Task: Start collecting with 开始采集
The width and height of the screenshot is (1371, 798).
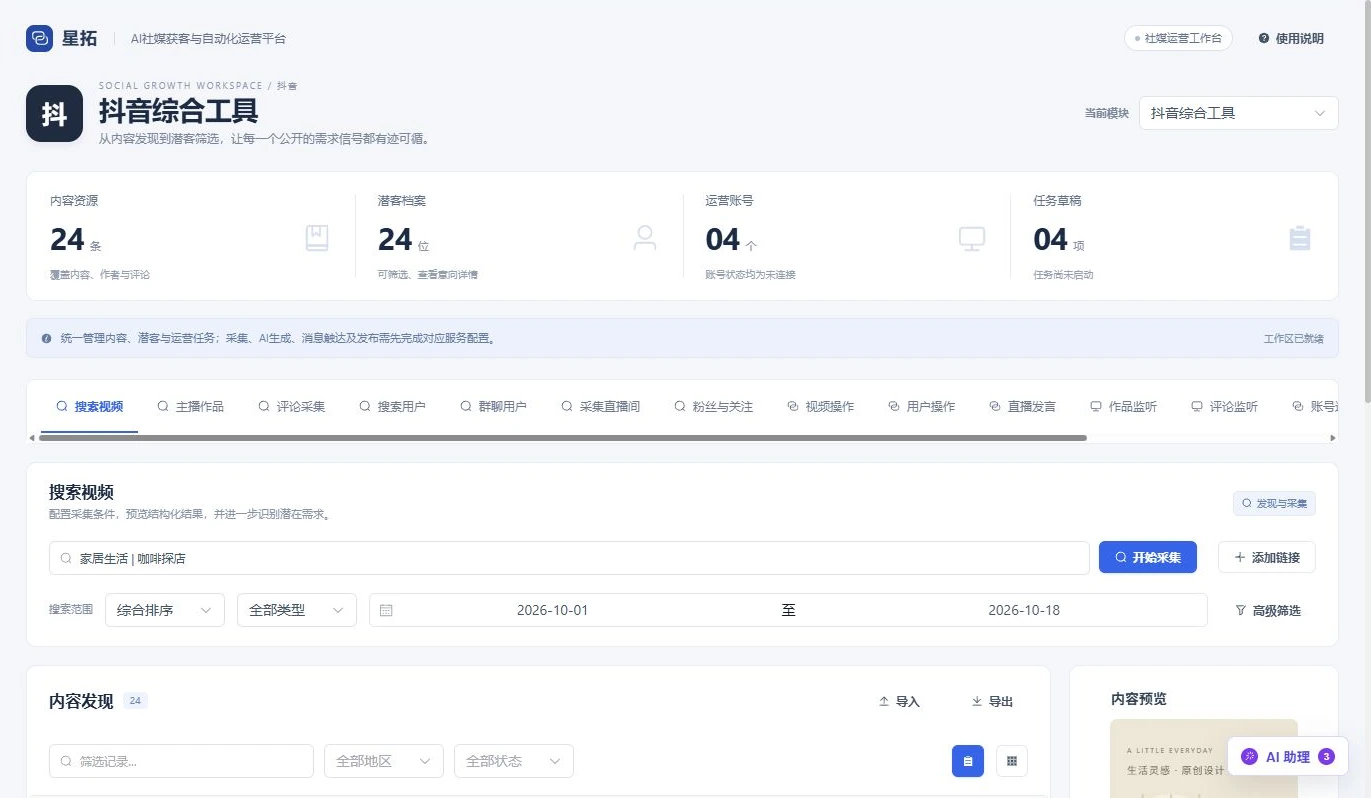Action: (x=1147, y=557)
